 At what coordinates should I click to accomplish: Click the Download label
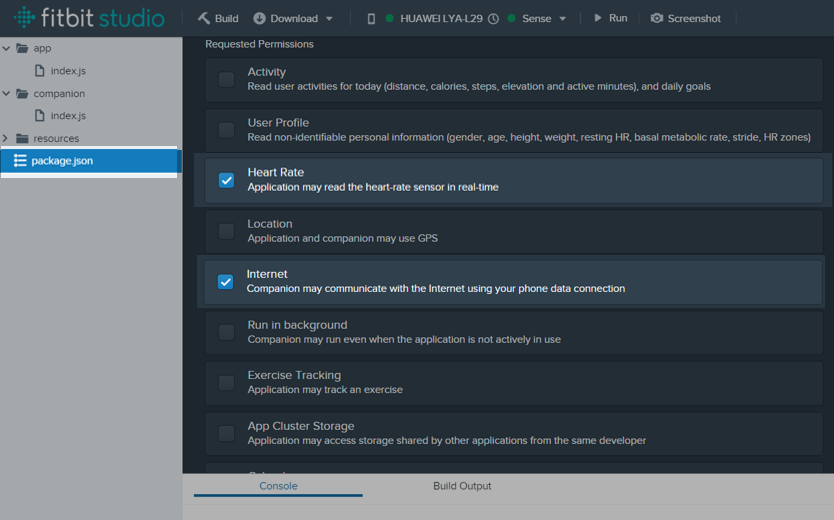coord(294,19)
